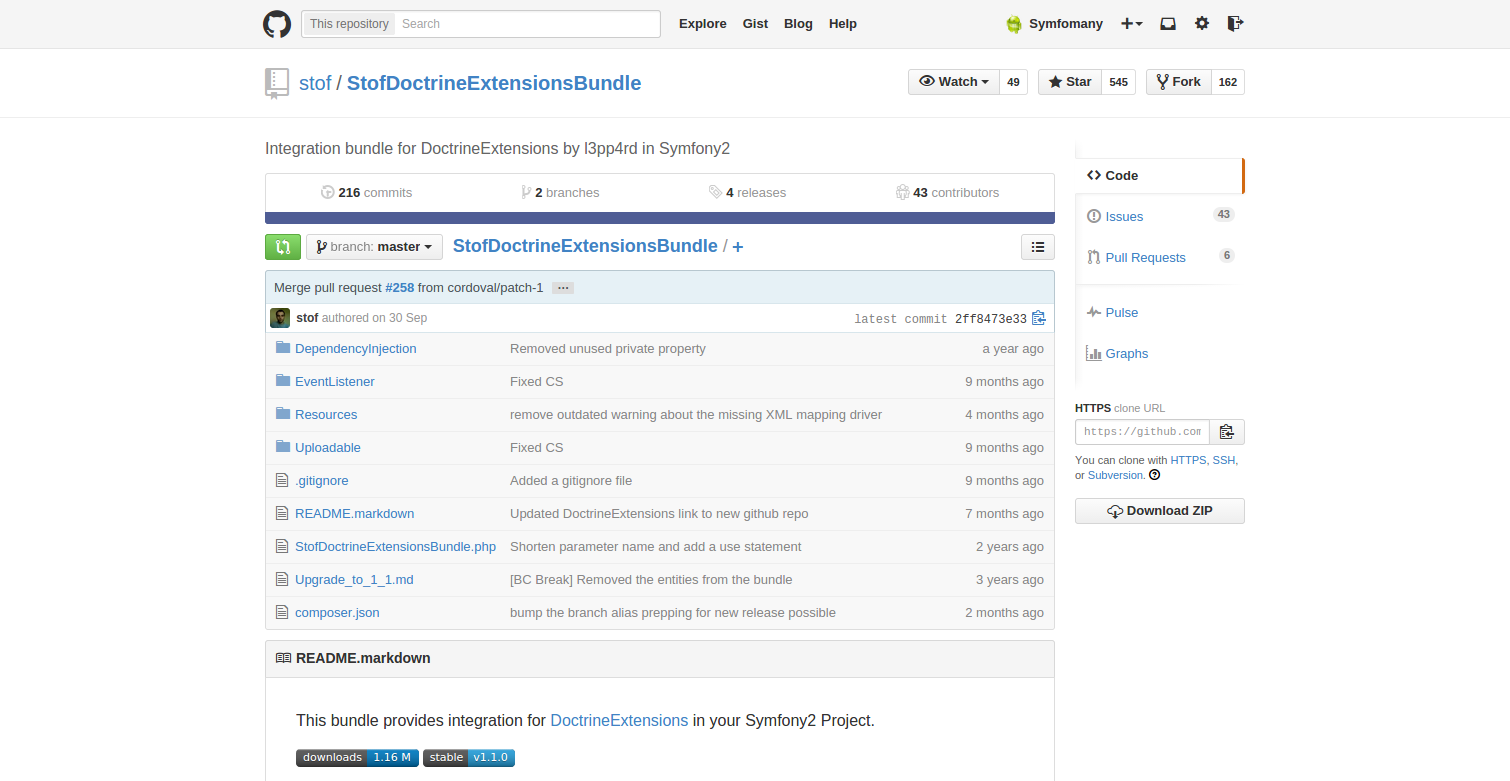
Task: Open the DoctrineExtensions link in README
Action: [619, 720]
